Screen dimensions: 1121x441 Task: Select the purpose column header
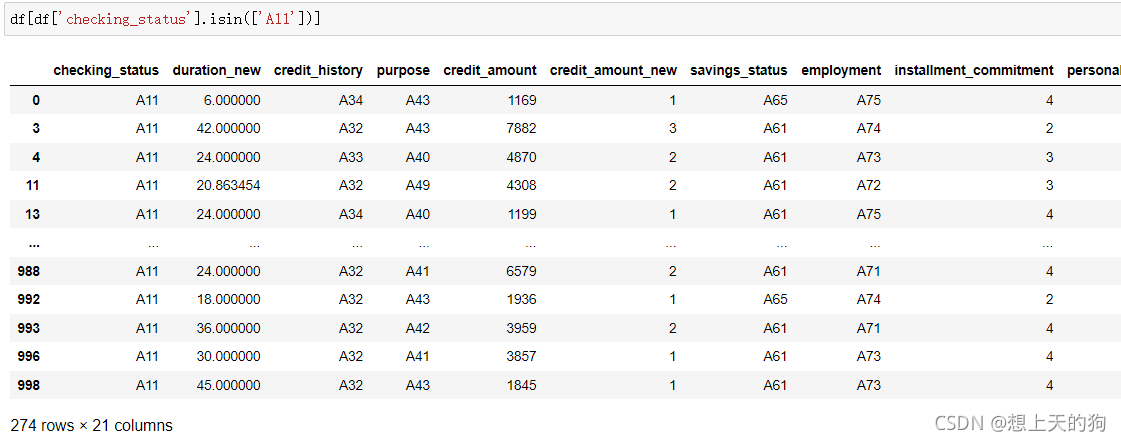tap(403, 71)
